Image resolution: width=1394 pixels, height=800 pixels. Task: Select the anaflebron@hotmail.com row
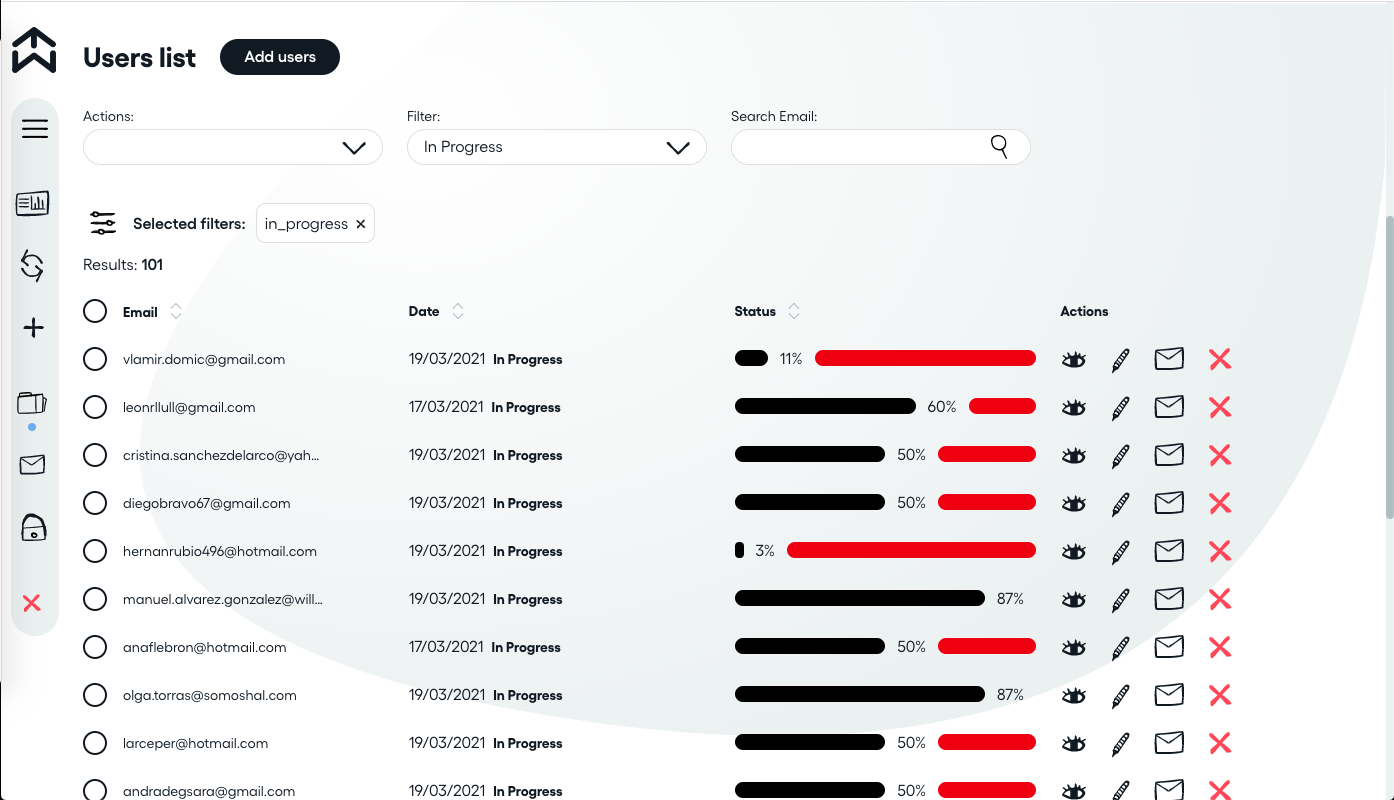(95, 647)
